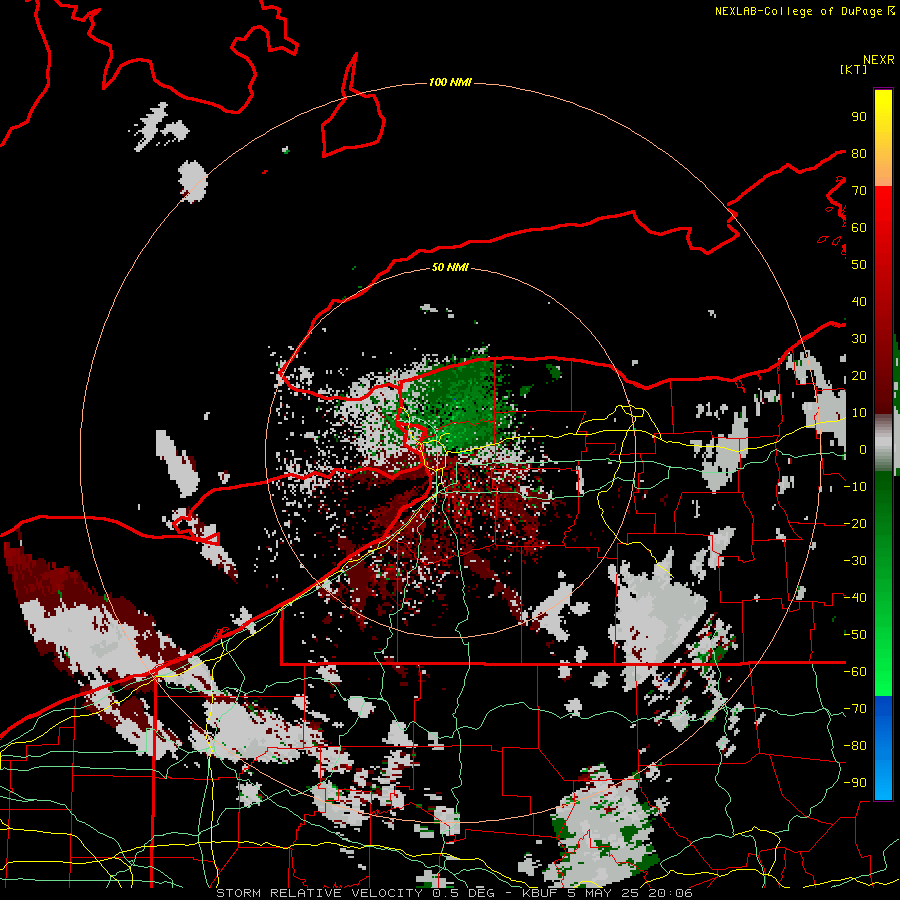Click the 0 value on velocity scale

863,449
